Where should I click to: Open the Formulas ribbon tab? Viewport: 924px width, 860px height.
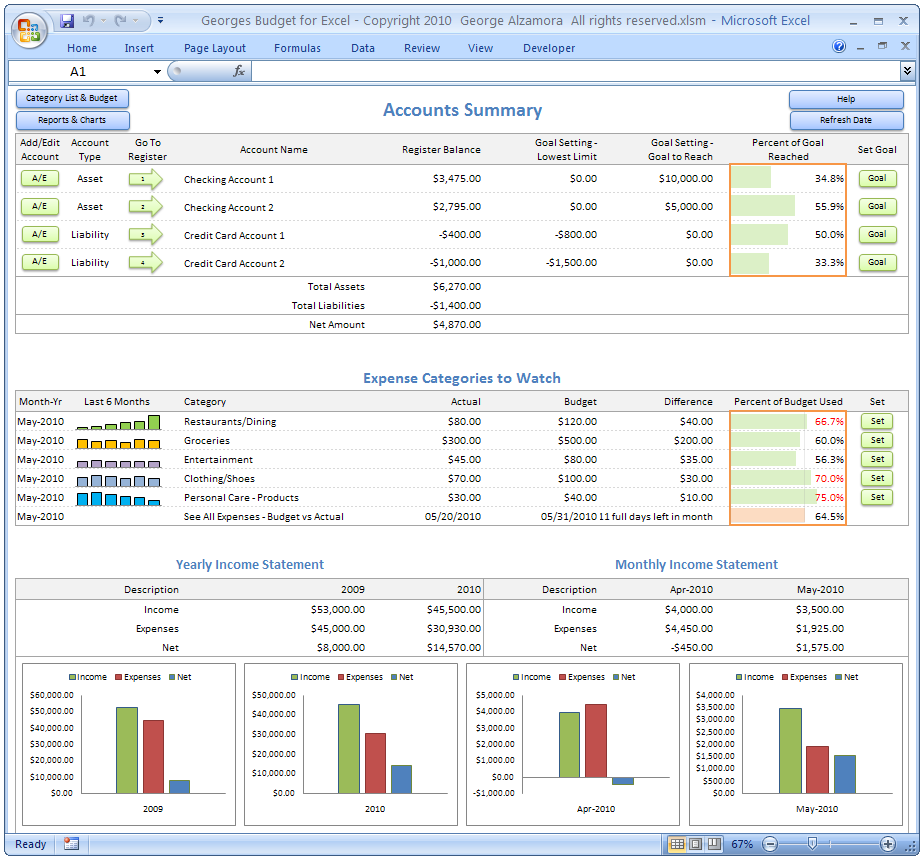(297, 47)
